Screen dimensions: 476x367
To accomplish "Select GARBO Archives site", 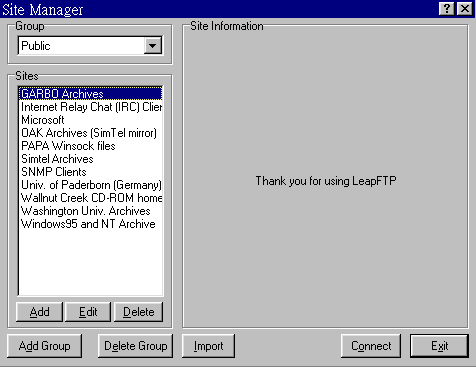I will (90, 94).
